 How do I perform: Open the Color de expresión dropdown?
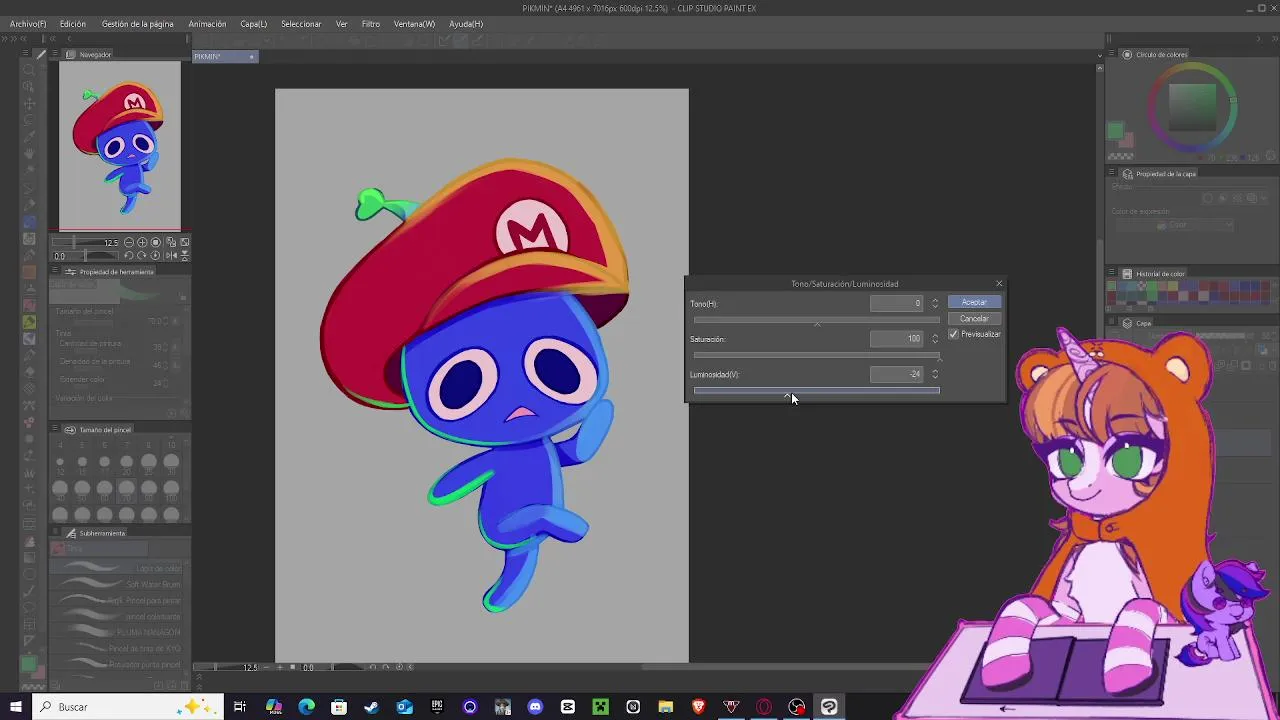tap(1172, 225)
